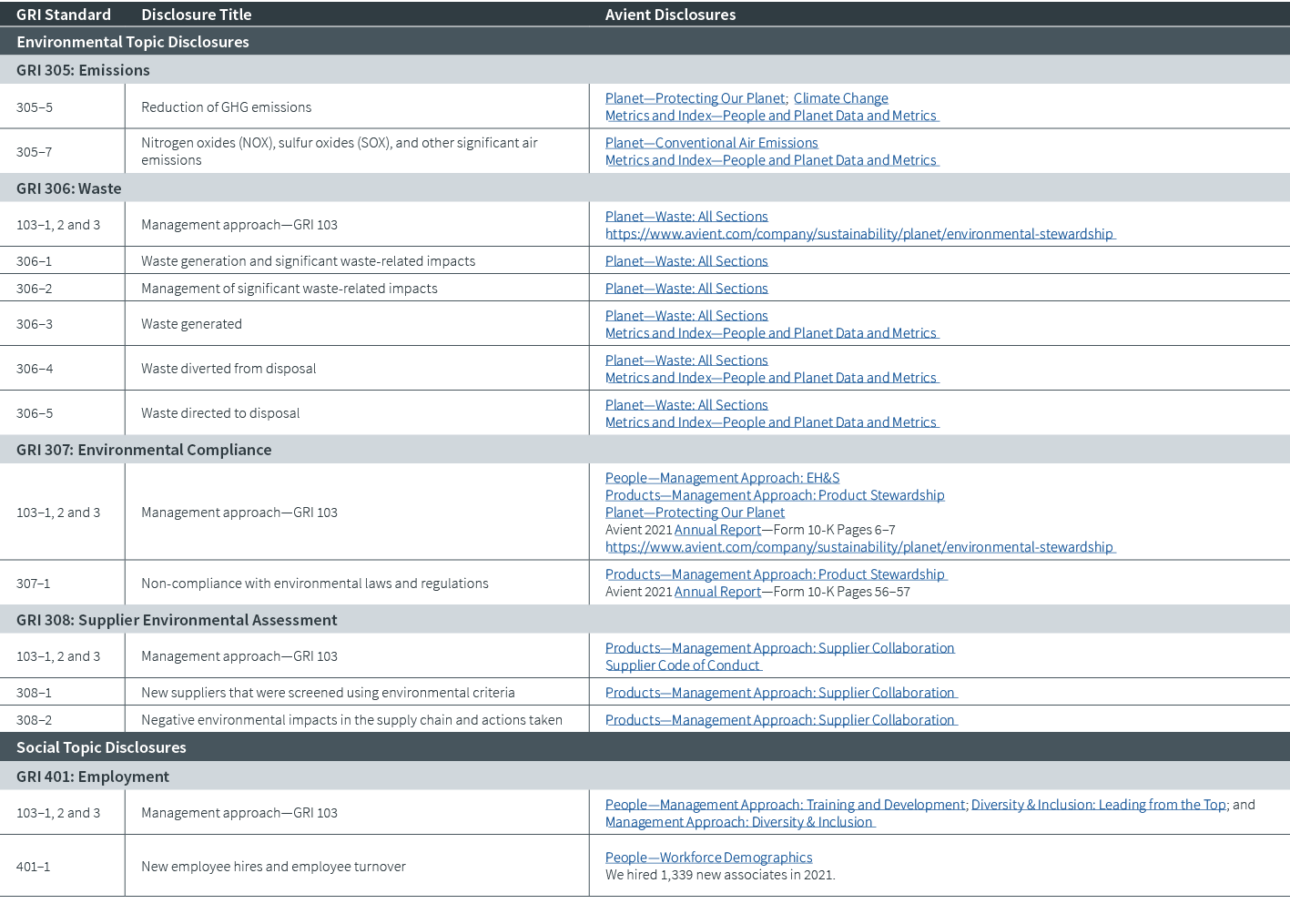Open People—Workforce Demographics link
The height and width of the screenshot is (924, 1290).
point(708,857)
